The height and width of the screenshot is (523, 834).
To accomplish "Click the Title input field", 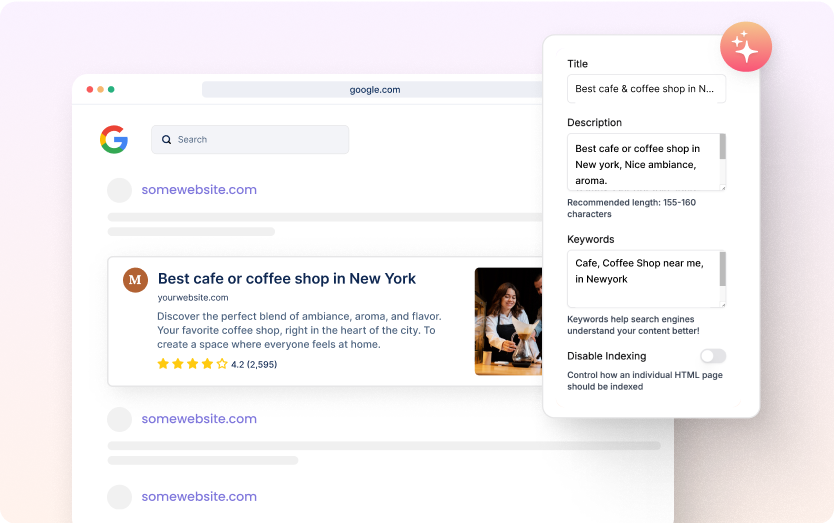I will point(646,89).
